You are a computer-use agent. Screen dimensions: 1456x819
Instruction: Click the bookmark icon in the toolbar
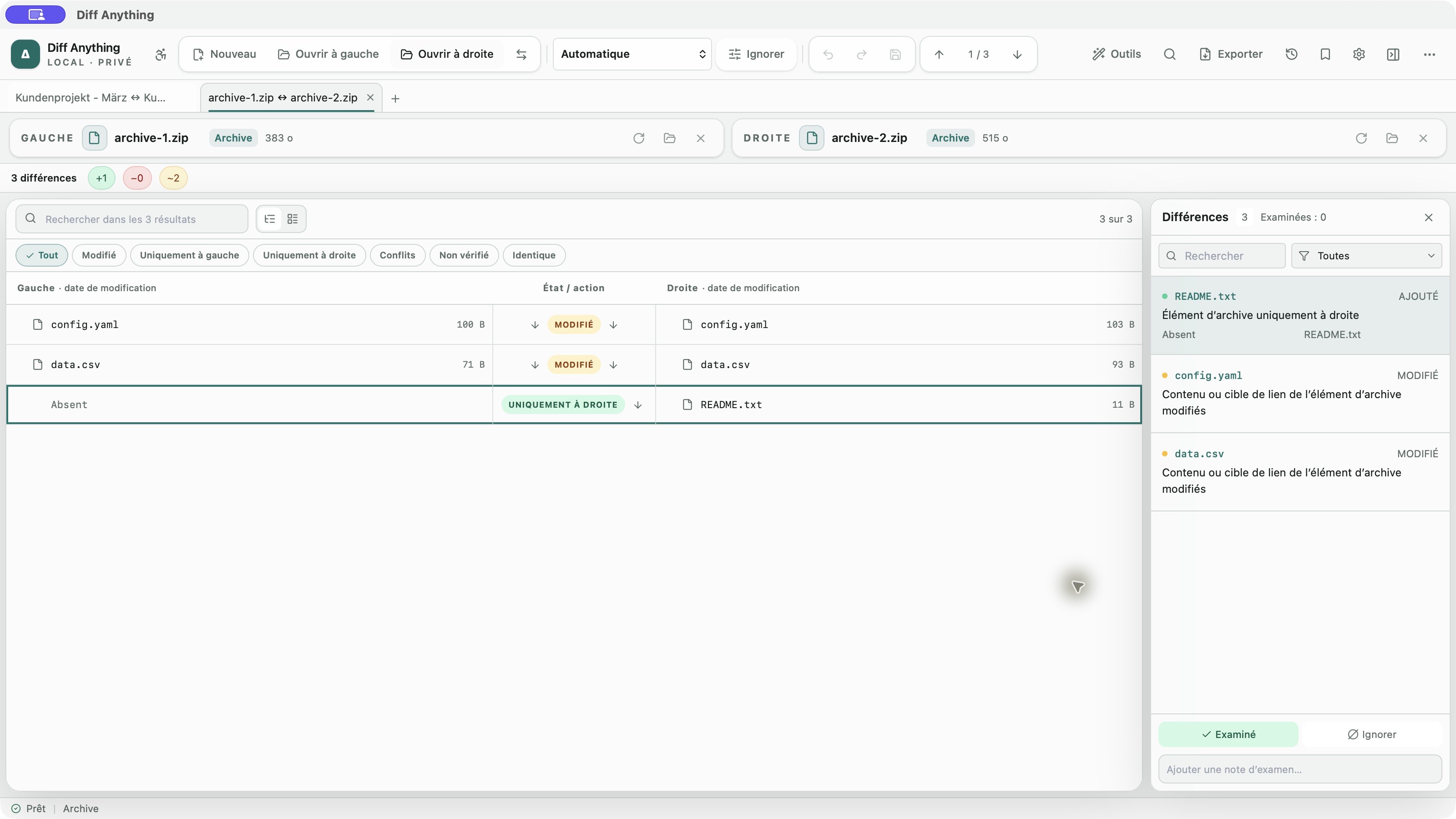pyautogui.click(x=1325, y=54)
